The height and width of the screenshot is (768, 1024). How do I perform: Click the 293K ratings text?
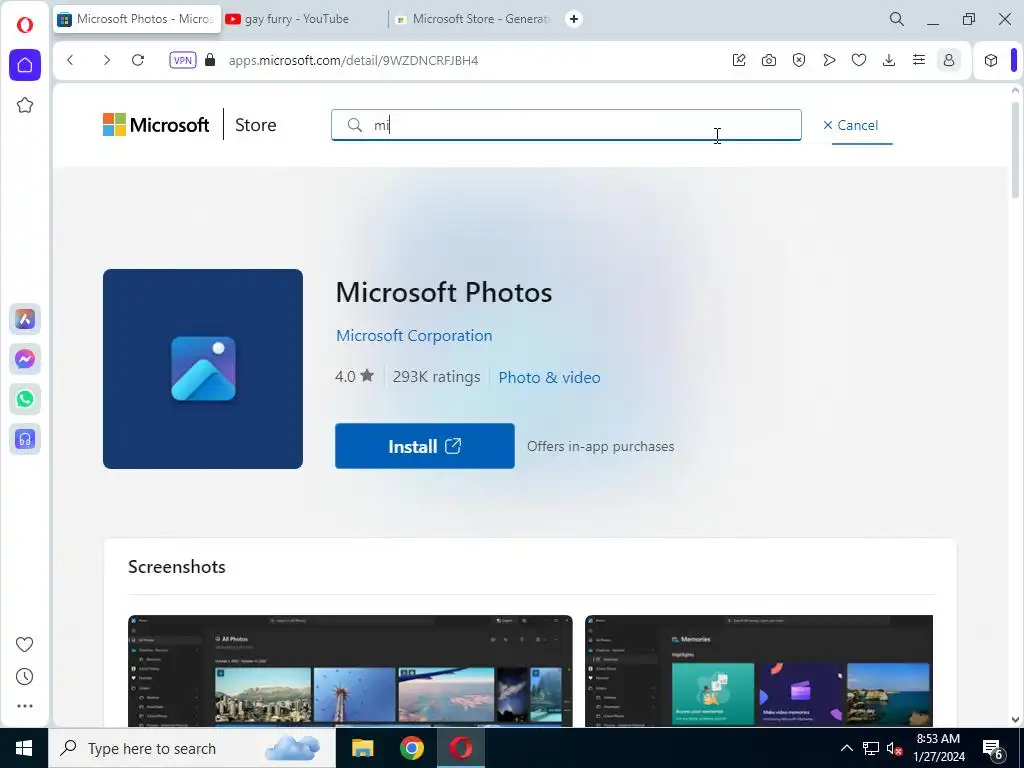[436, 377]
